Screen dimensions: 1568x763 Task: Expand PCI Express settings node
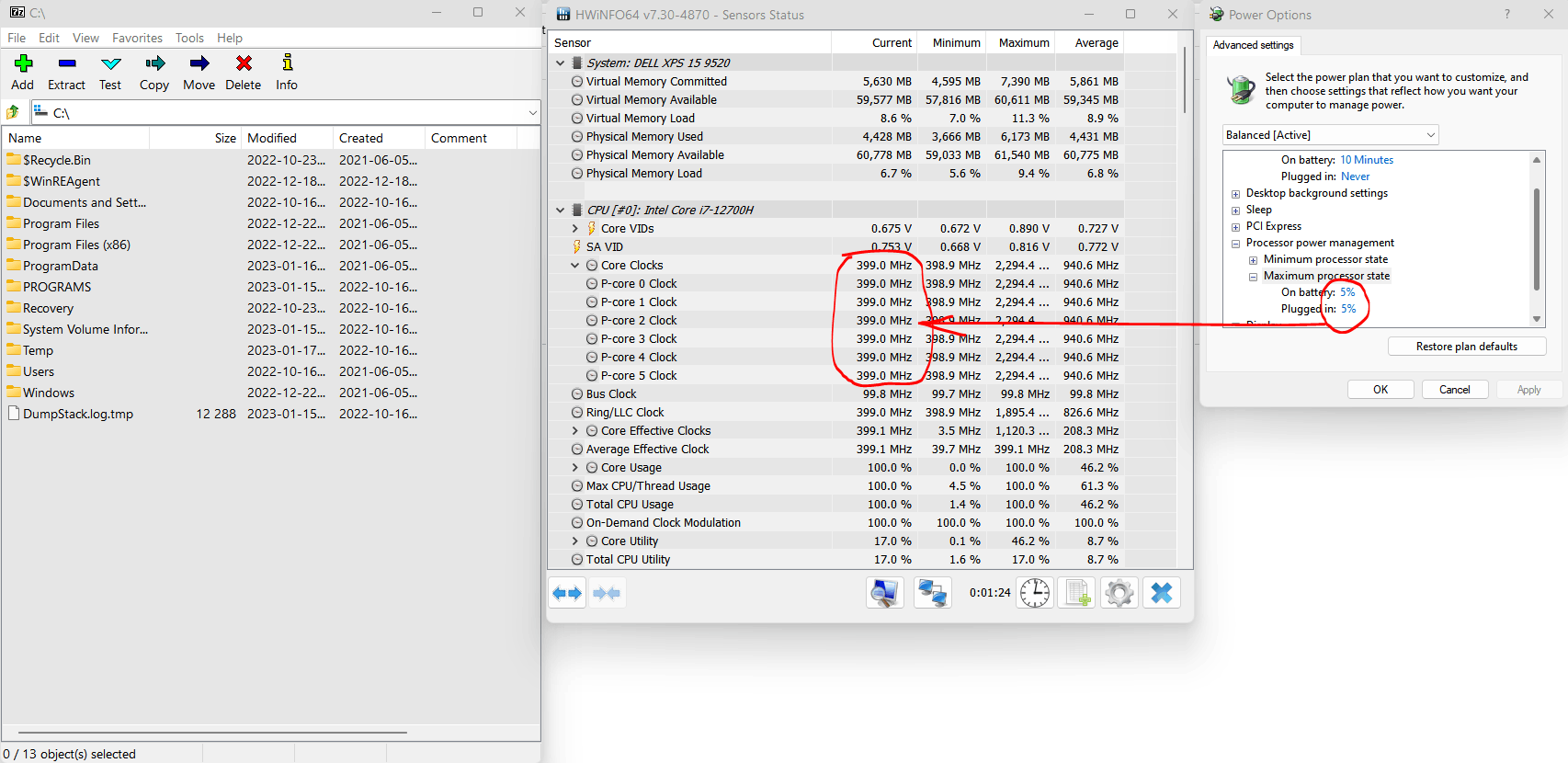click(x=1235, y=227)
